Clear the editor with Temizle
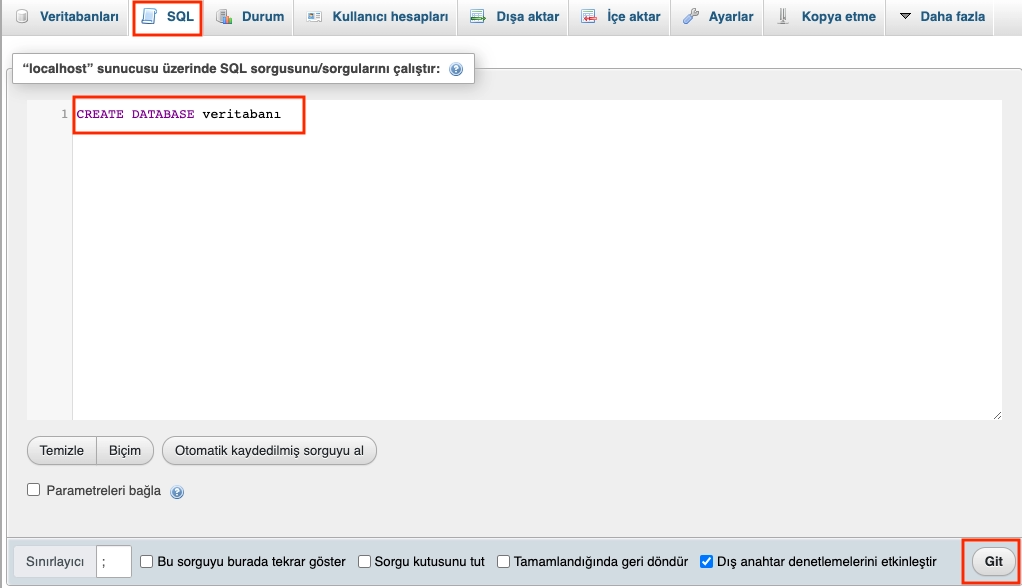The height and width of the screenshot is (588, 1022). point(61,450)
